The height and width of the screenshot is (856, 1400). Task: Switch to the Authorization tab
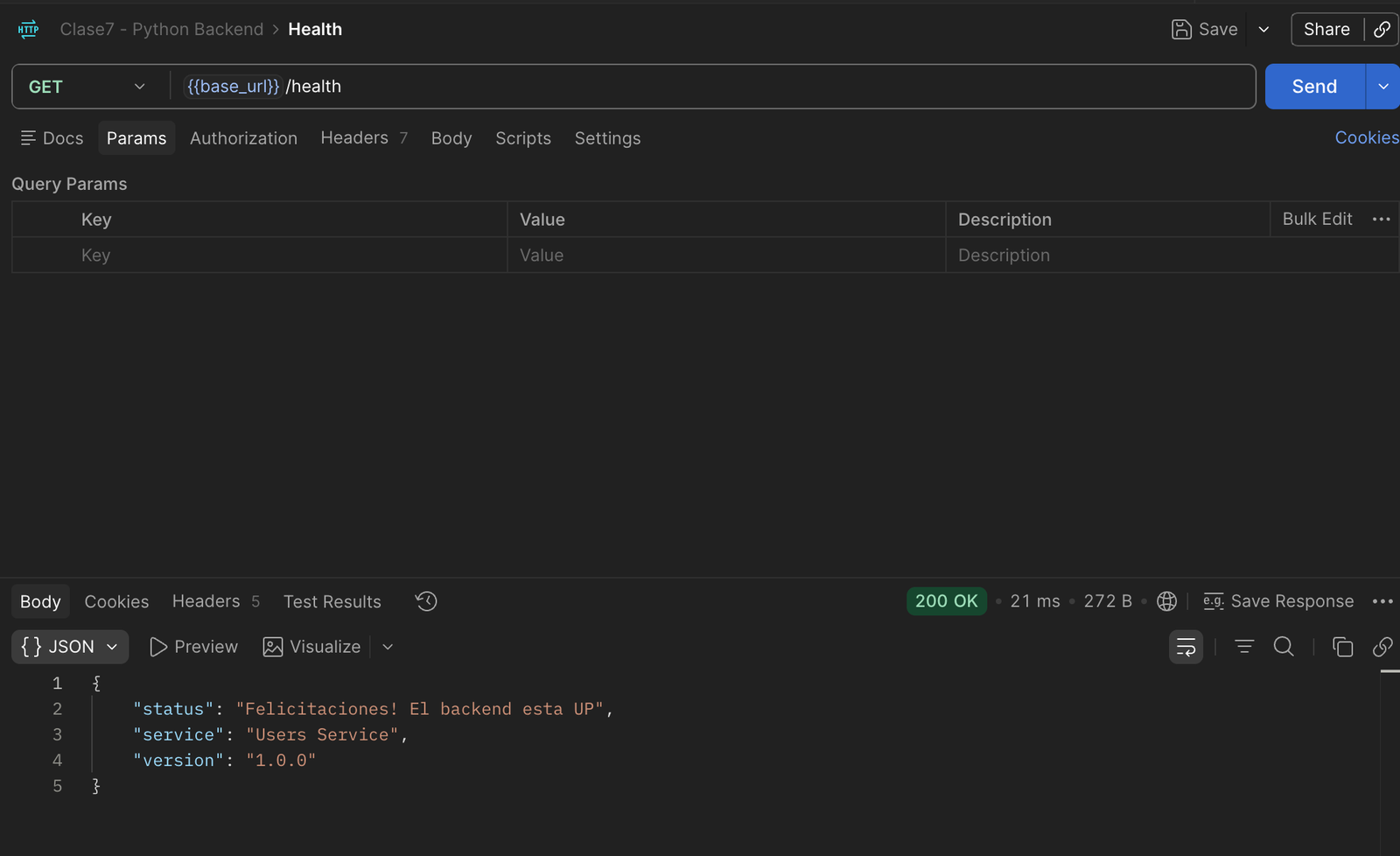point(243,138)
